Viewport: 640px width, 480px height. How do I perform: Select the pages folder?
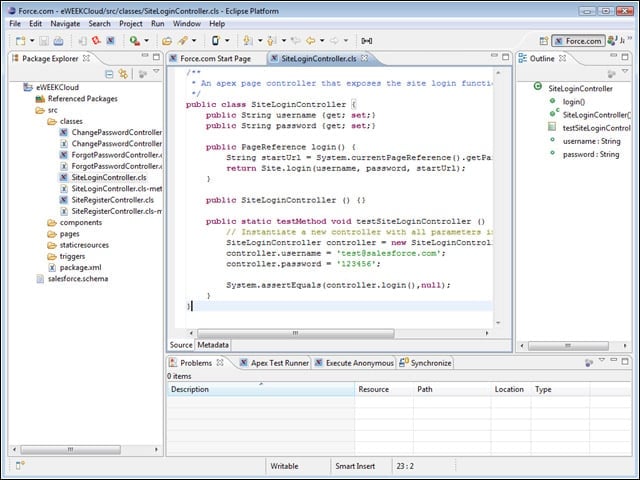coord(69,234)
